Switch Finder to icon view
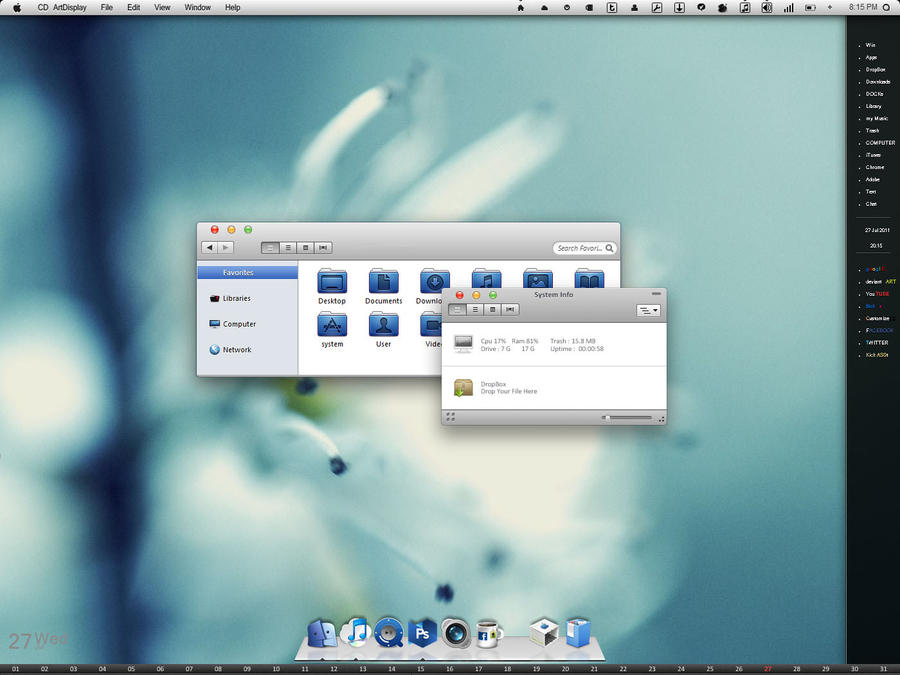Viewport: 900px width, 675px height. click(270, 247)
